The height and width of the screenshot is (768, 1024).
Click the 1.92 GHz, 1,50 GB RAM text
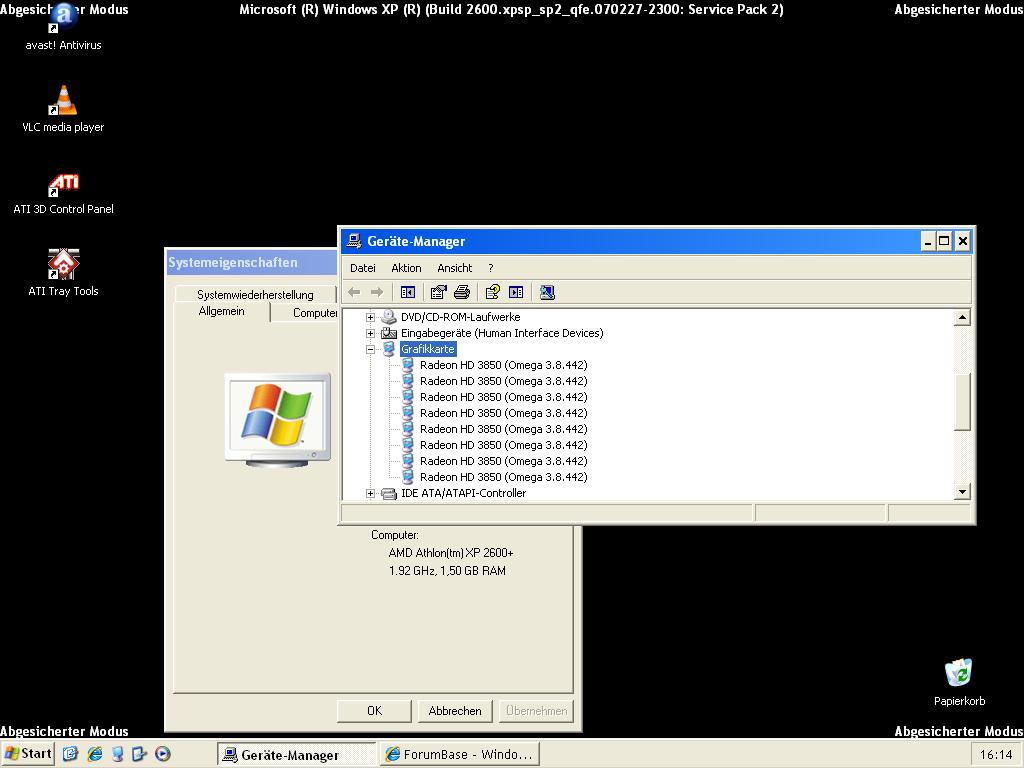tap(447, 571)
